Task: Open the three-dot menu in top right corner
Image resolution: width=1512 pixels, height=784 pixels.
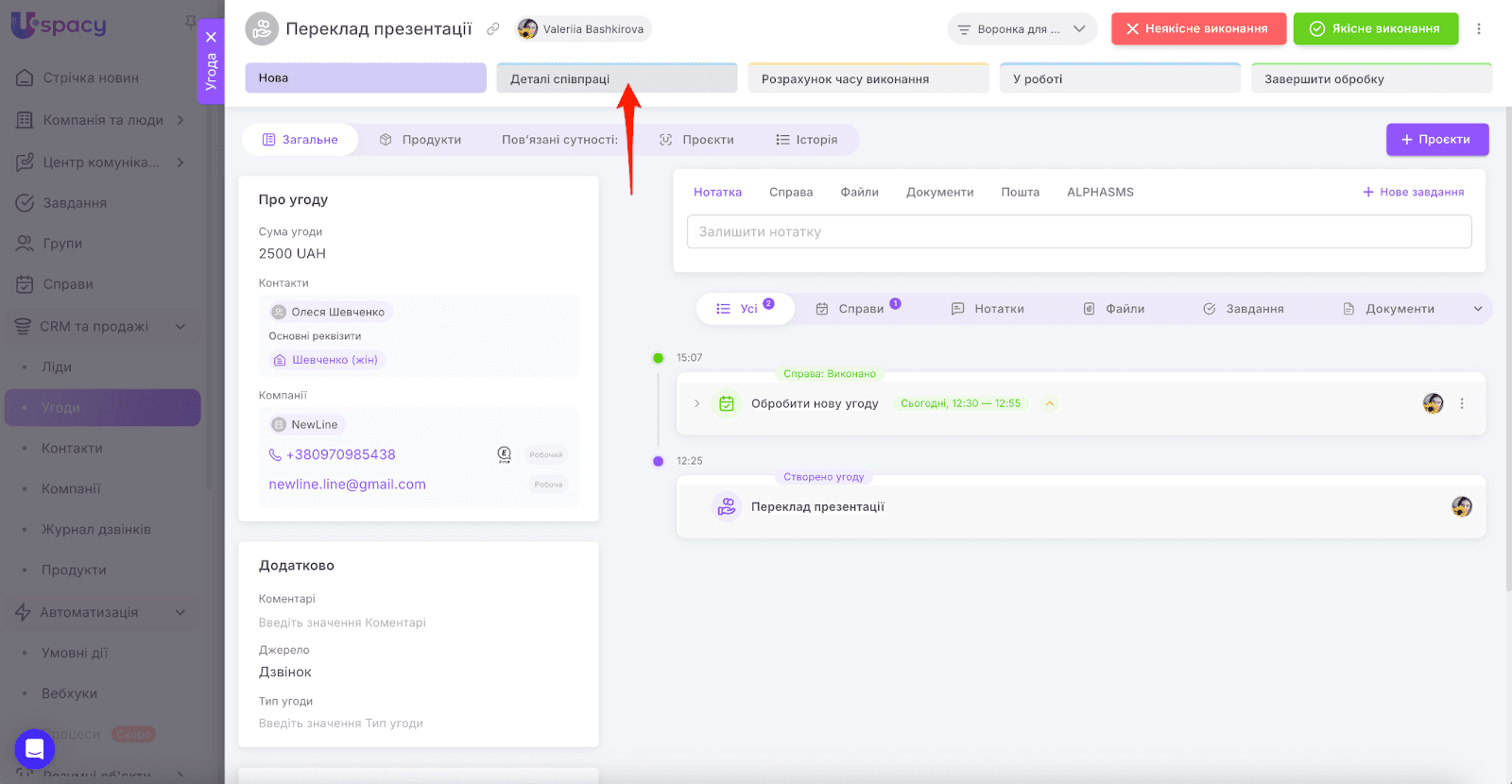Action: 1479,29
